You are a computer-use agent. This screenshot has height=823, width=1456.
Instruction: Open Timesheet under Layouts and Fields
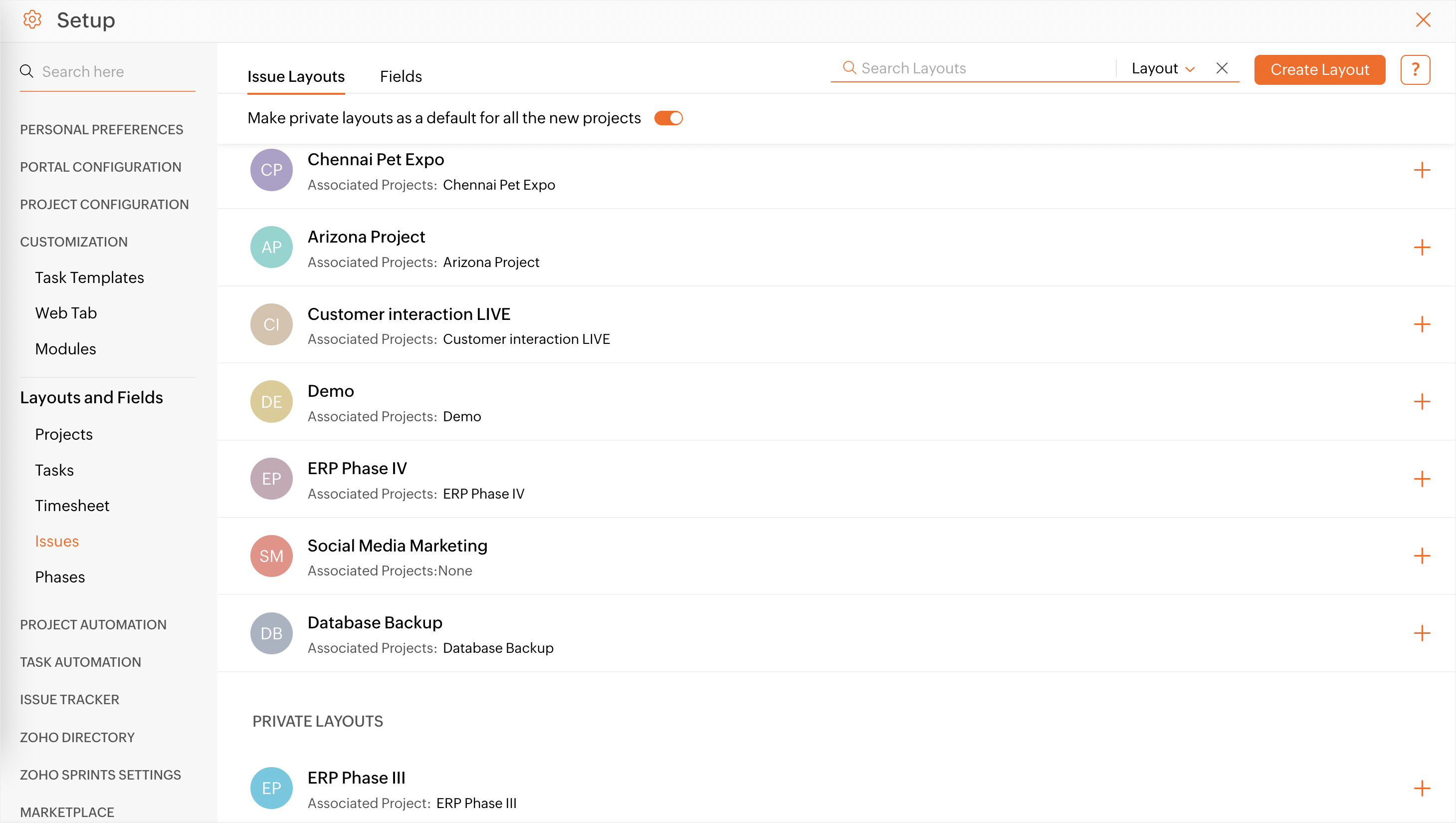[x=72, y=506]
